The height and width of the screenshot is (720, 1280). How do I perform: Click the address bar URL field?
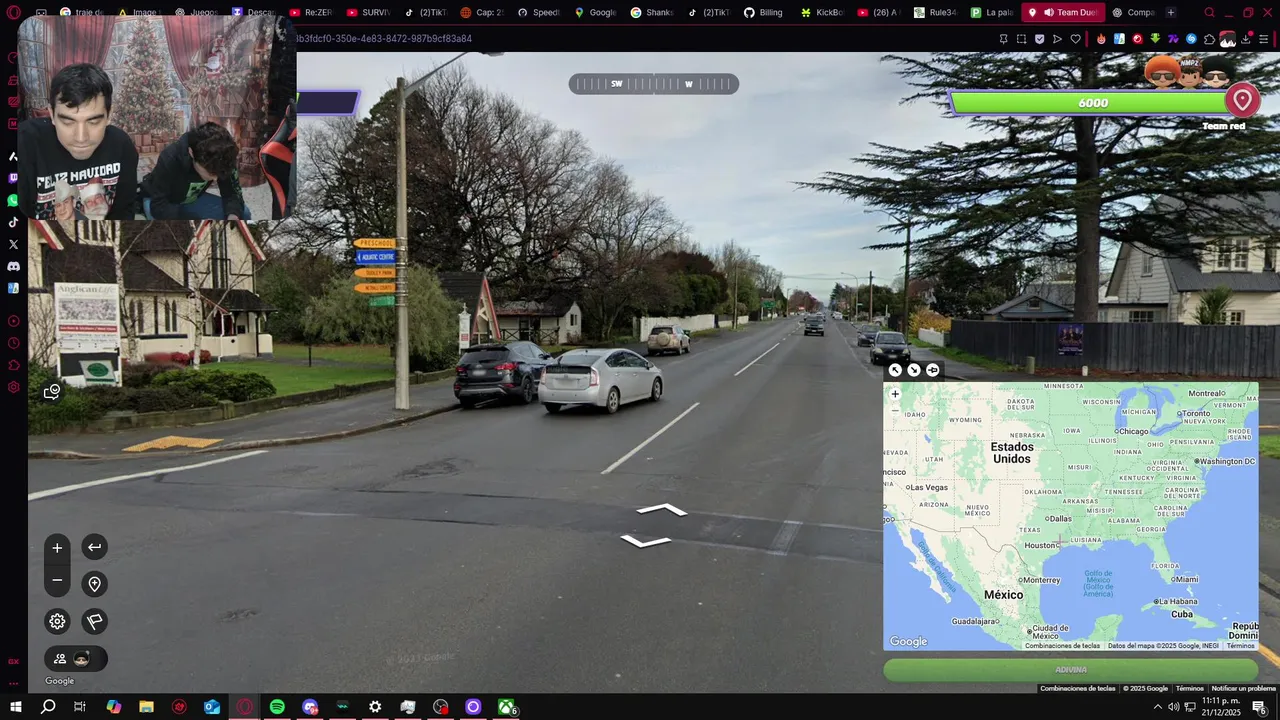pos(640,39)
